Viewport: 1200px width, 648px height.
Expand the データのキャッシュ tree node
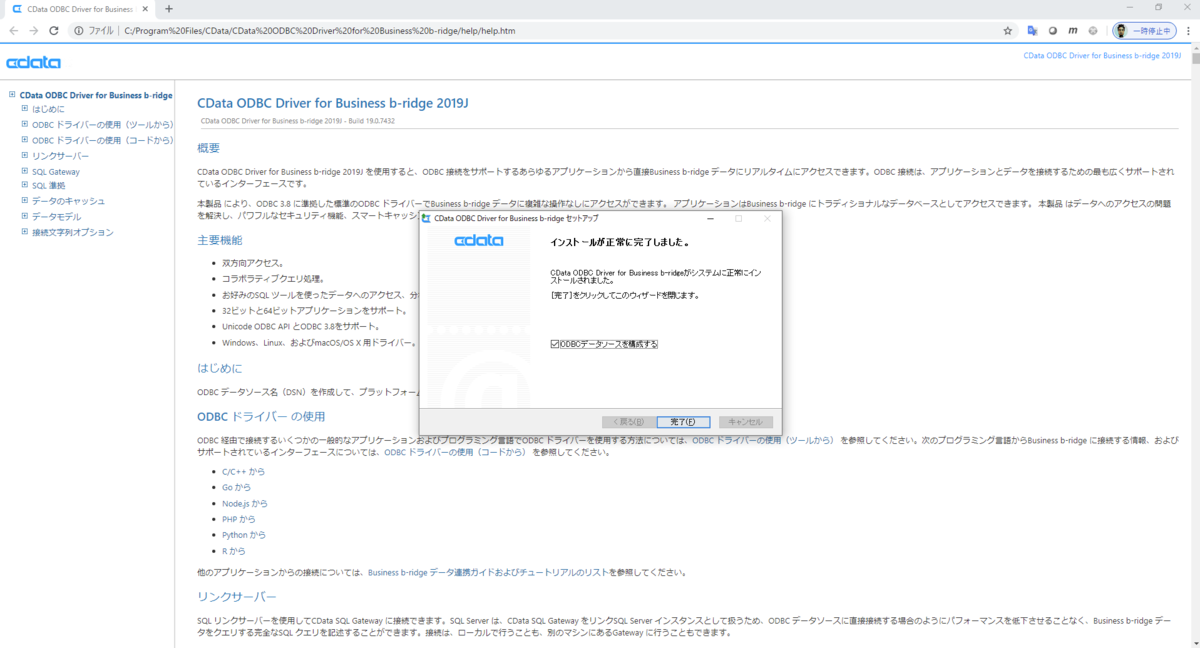[x=25, y=200]
